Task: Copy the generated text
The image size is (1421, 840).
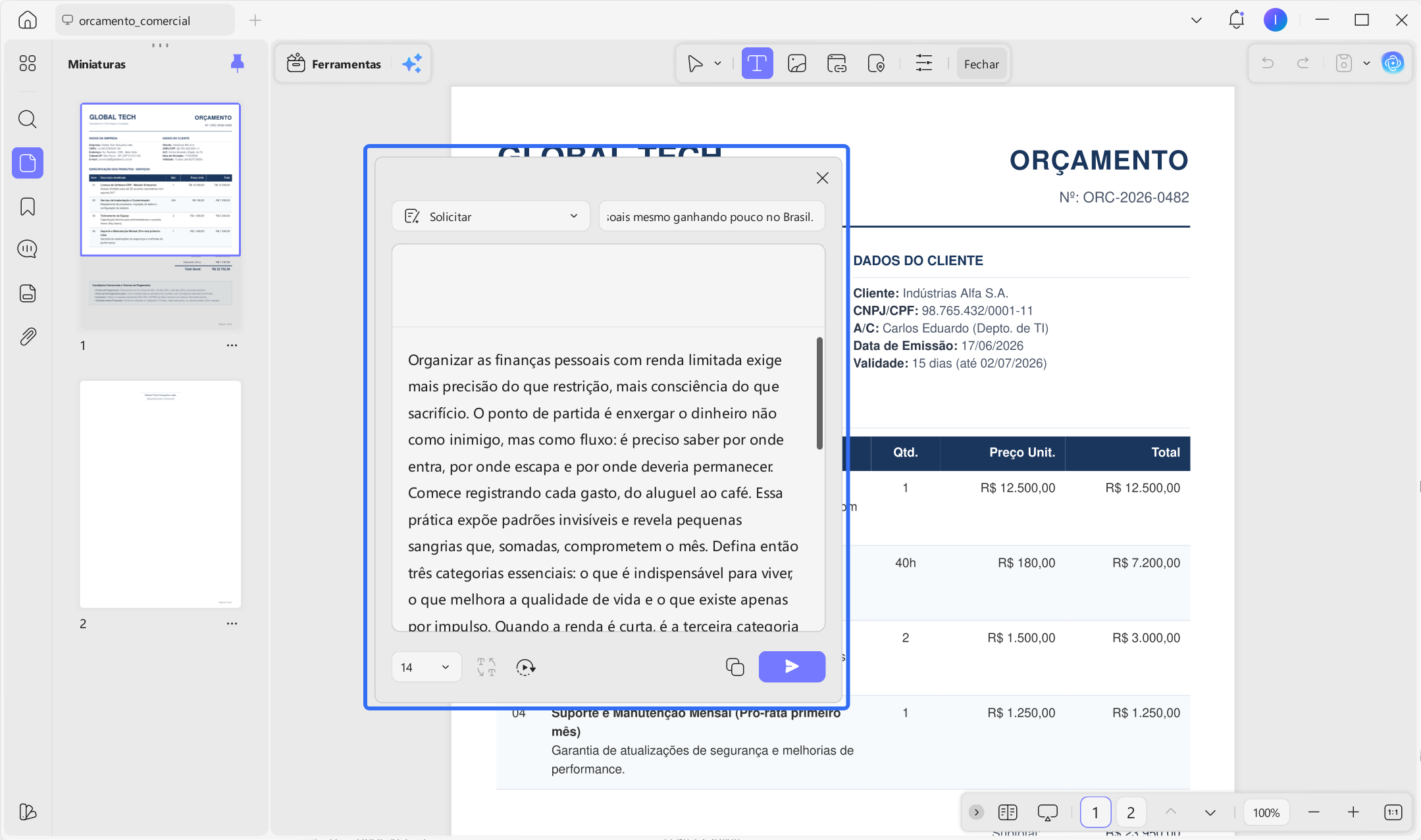Action: (735, 667)
